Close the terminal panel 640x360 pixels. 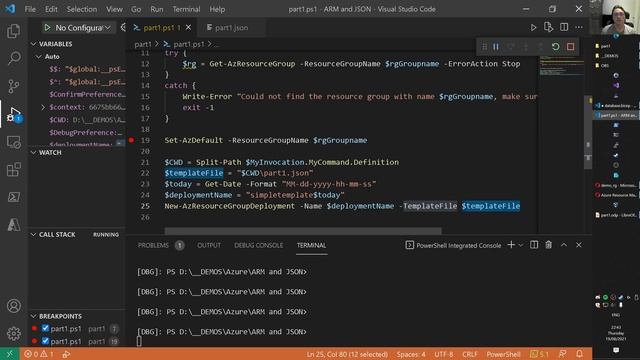579,245
